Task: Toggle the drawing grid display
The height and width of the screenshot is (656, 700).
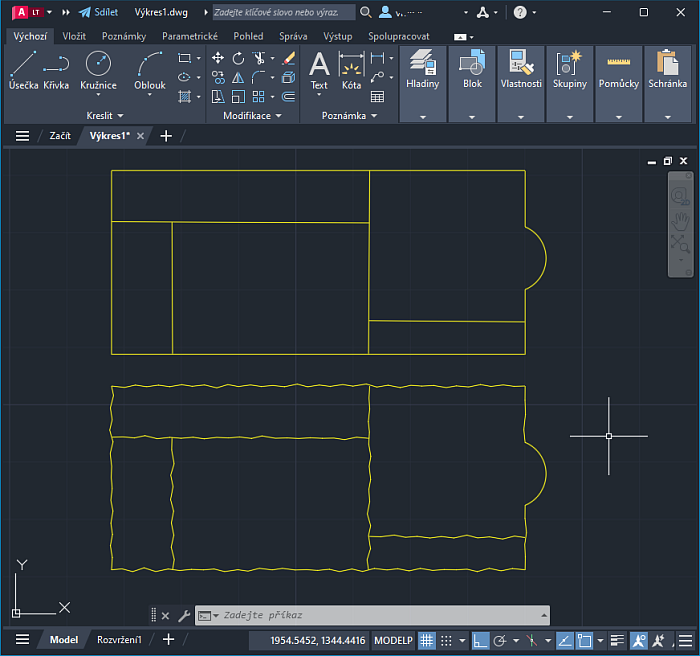Action: (x=426, y=641)
